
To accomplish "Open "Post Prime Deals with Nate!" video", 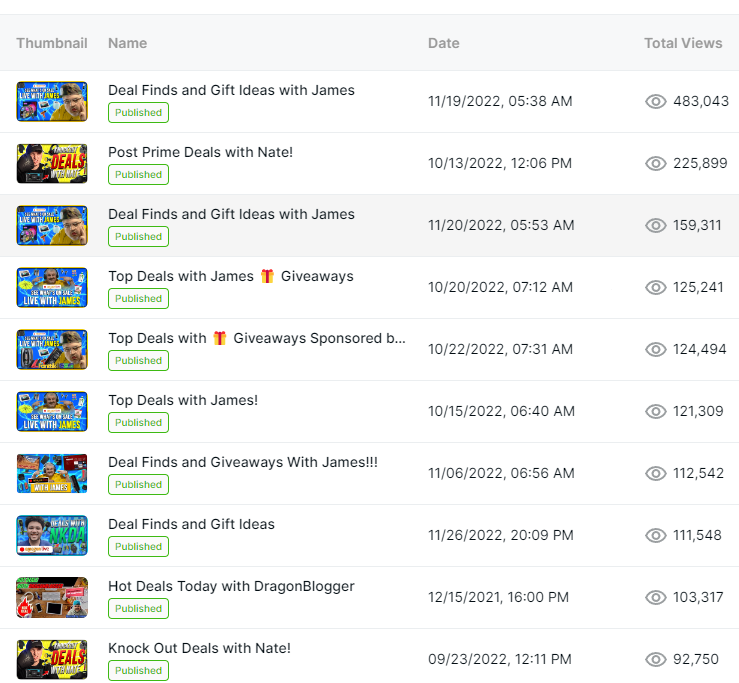I will [x=200, y=152].
